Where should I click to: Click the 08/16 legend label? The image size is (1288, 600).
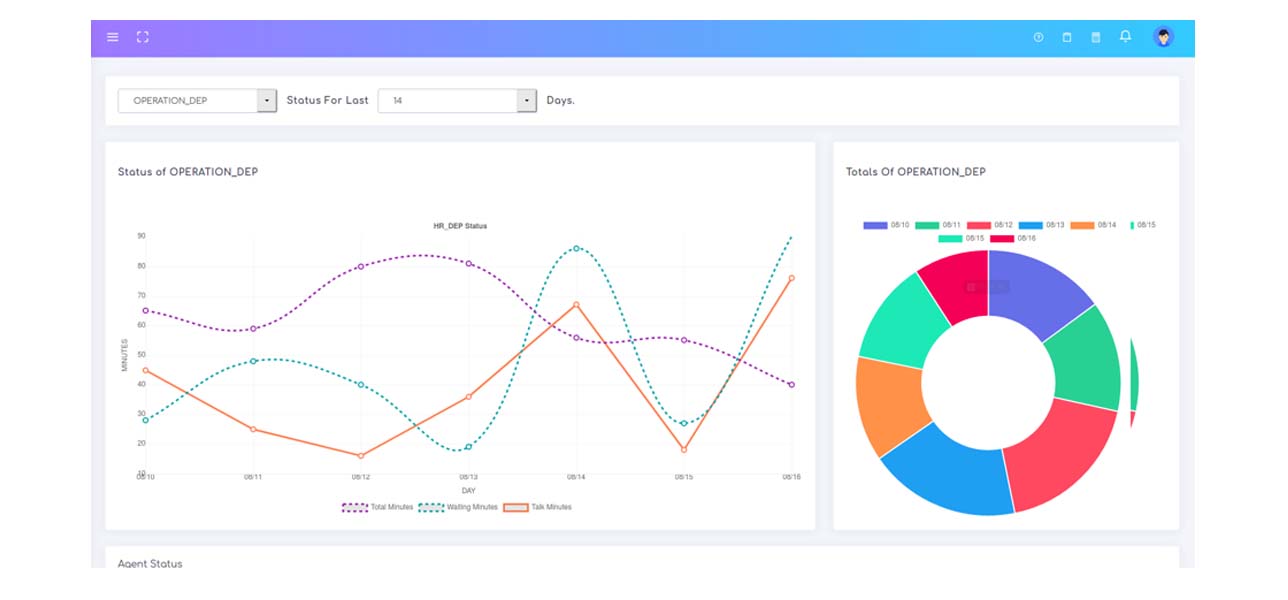click(1026, 238)
